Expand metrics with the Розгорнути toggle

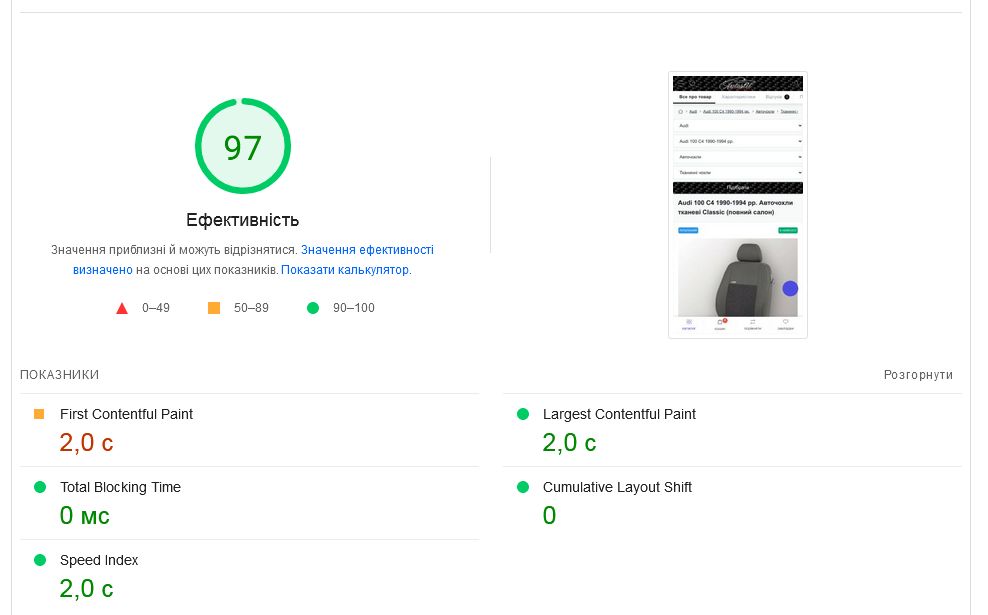tap(918, 375)
